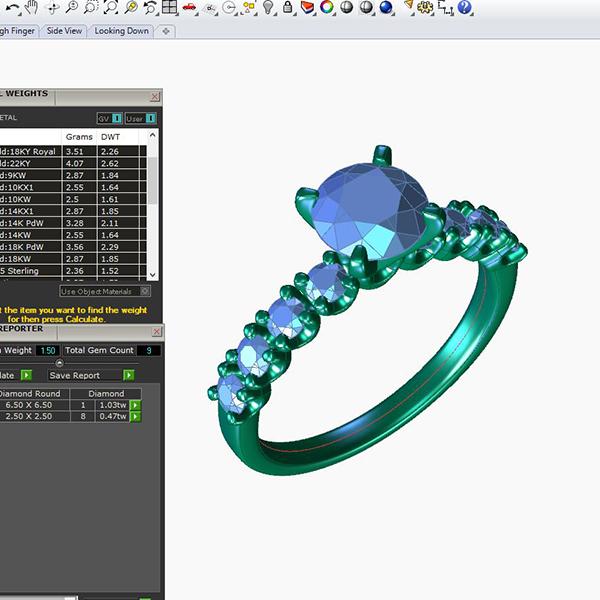Image resolution: width=600 pixels, height=600 pixels.
Task: Click the Lock objects padlock icon
Action: click(288, 7)
